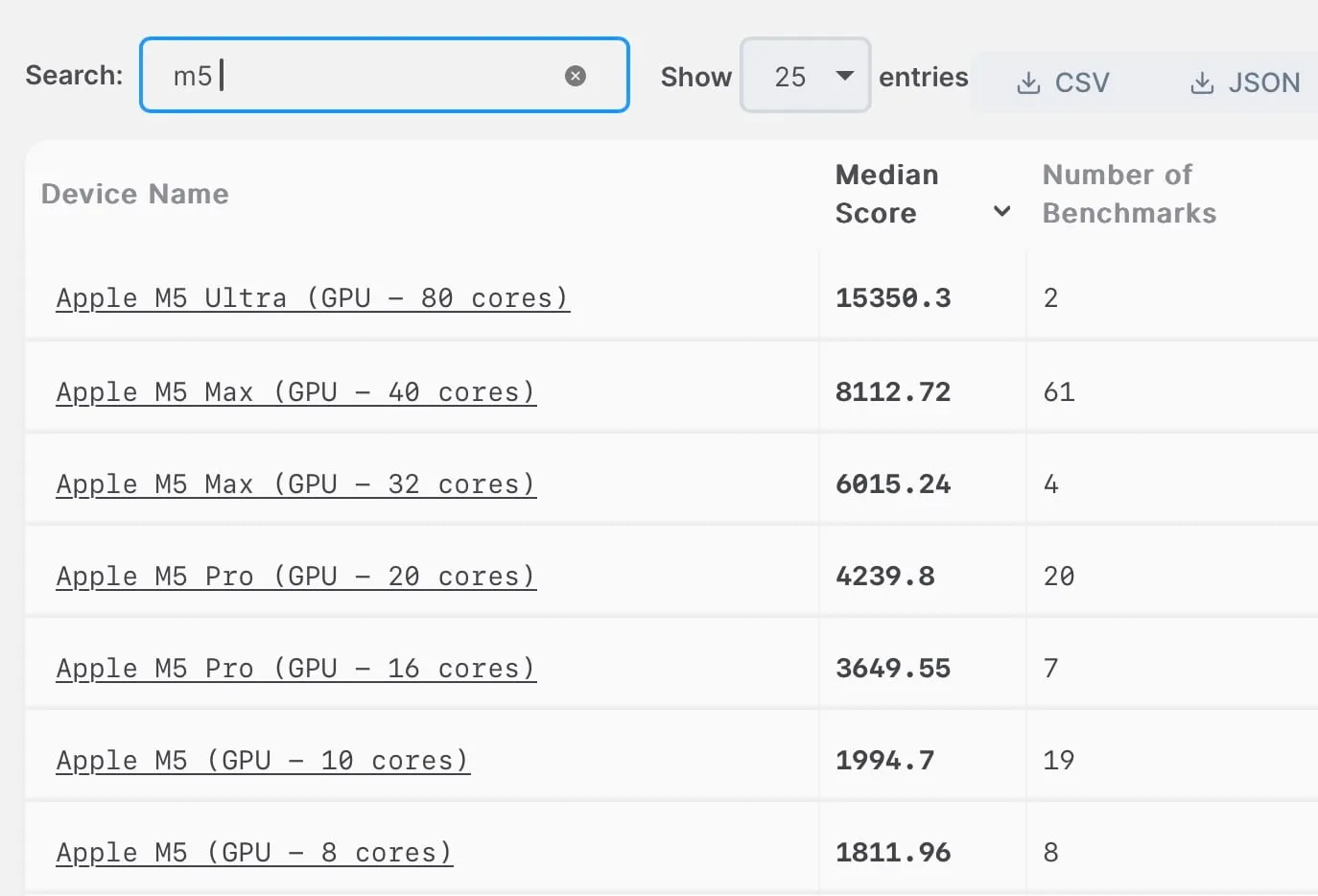Open Apple M5 Max (GPU - 32 cores) link
Image resolution: width=1318 pixels, height=896 pixels.
tap(296, 484)
